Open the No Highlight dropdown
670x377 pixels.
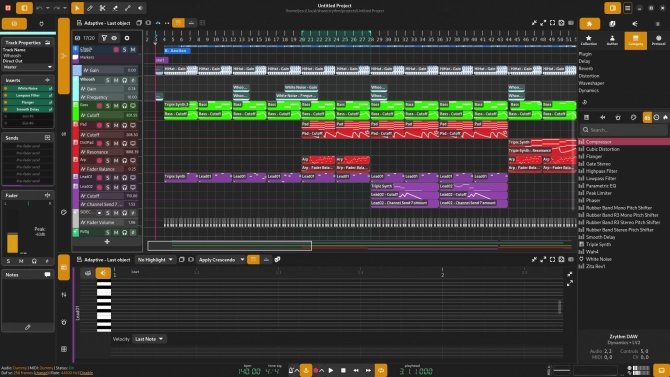pos(155,259)
